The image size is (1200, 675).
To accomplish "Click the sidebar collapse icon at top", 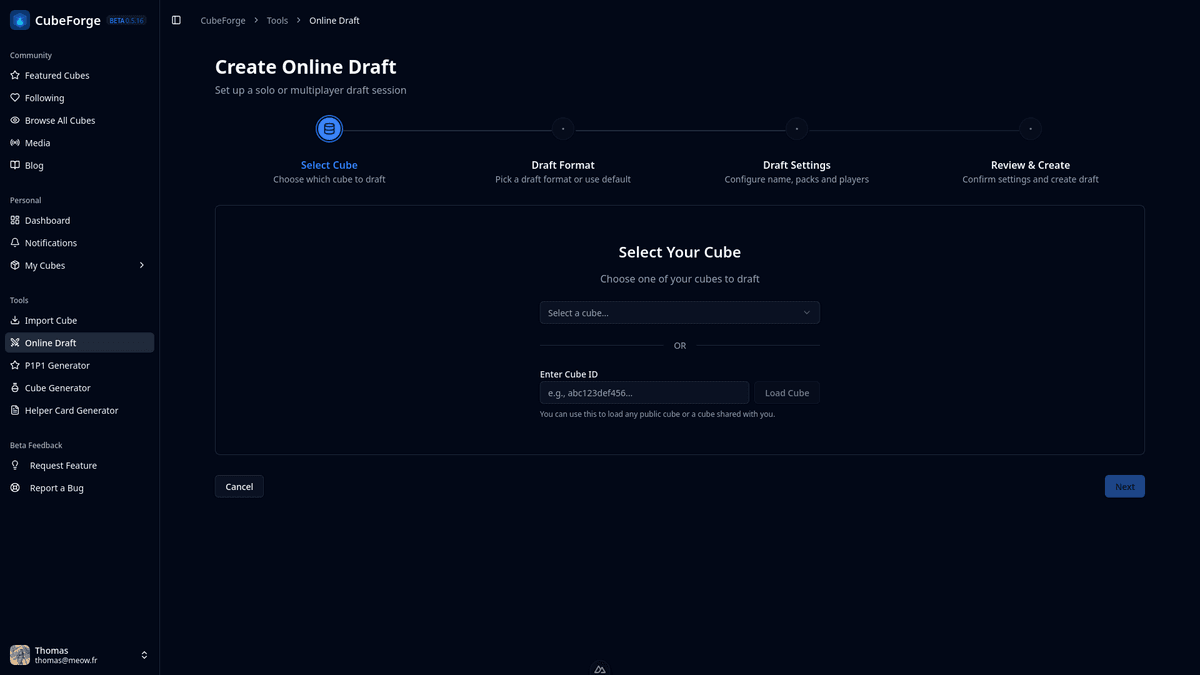I will click(x=177, y=19).
